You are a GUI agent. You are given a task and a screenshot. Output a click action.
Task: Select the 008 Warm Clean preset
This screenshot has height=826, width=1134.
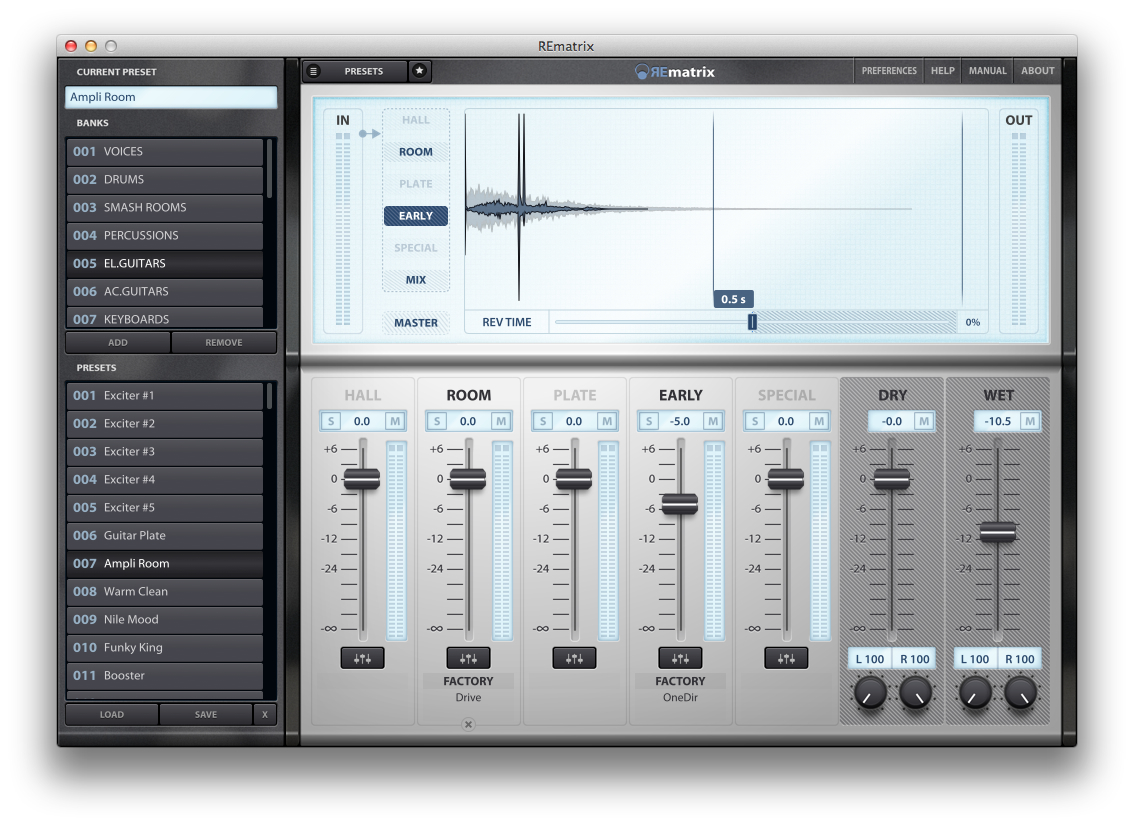click(163, 591)
